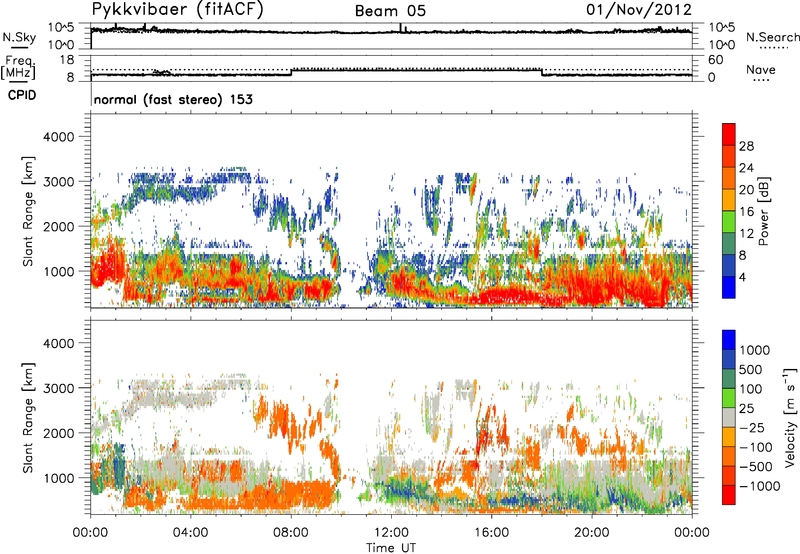Click the '-25' velocity scale label
Screen dimensions: 800x554
(754, 427)
